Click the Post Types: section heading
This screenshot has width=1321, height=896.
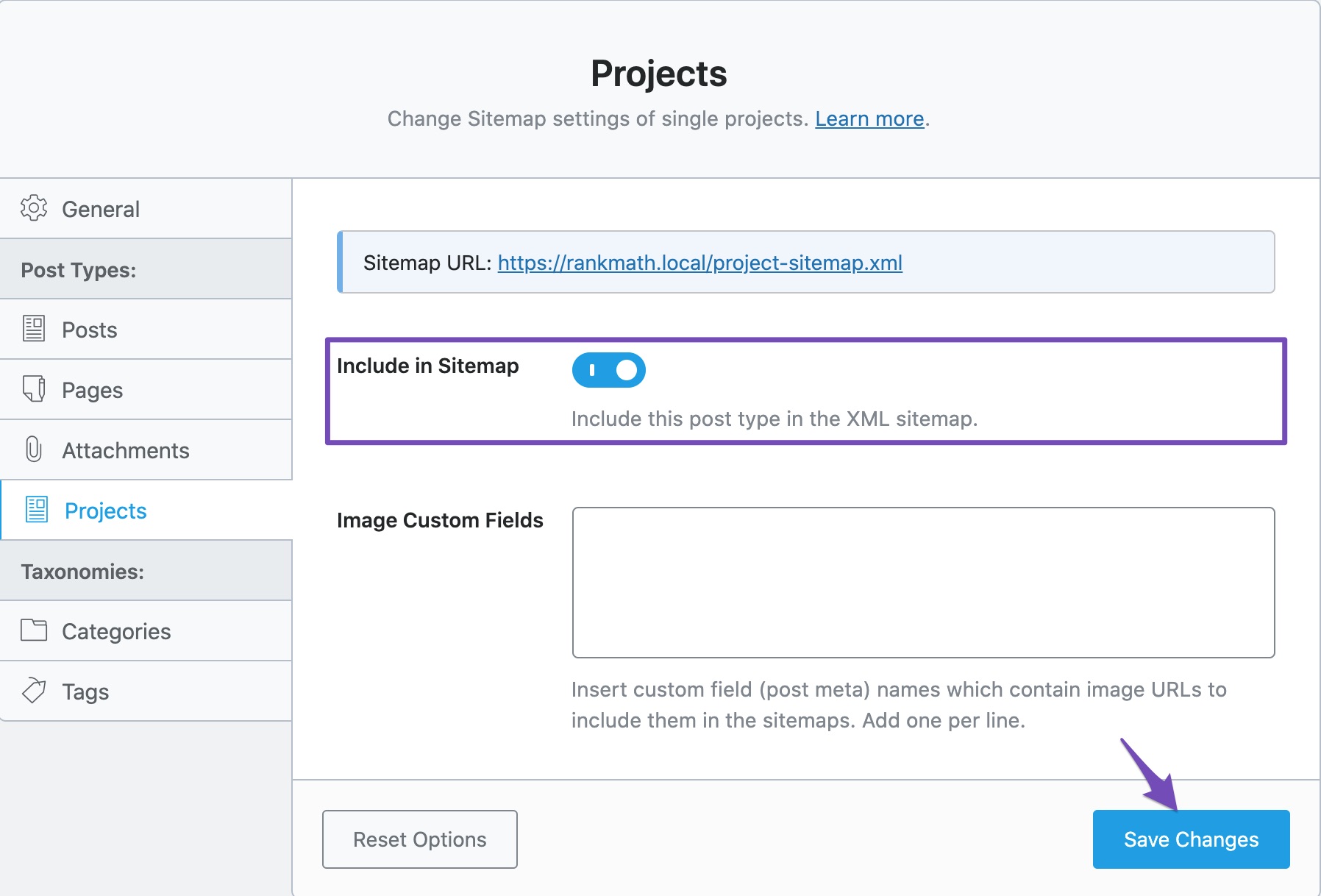click(79, 270)
